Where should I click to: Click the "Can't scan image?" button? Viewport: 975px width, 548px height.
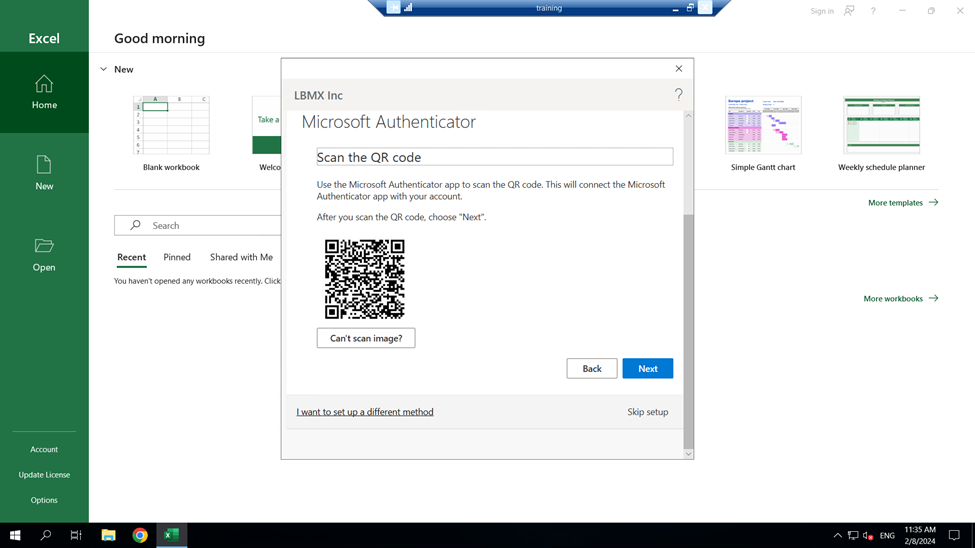tap(366, 338)
